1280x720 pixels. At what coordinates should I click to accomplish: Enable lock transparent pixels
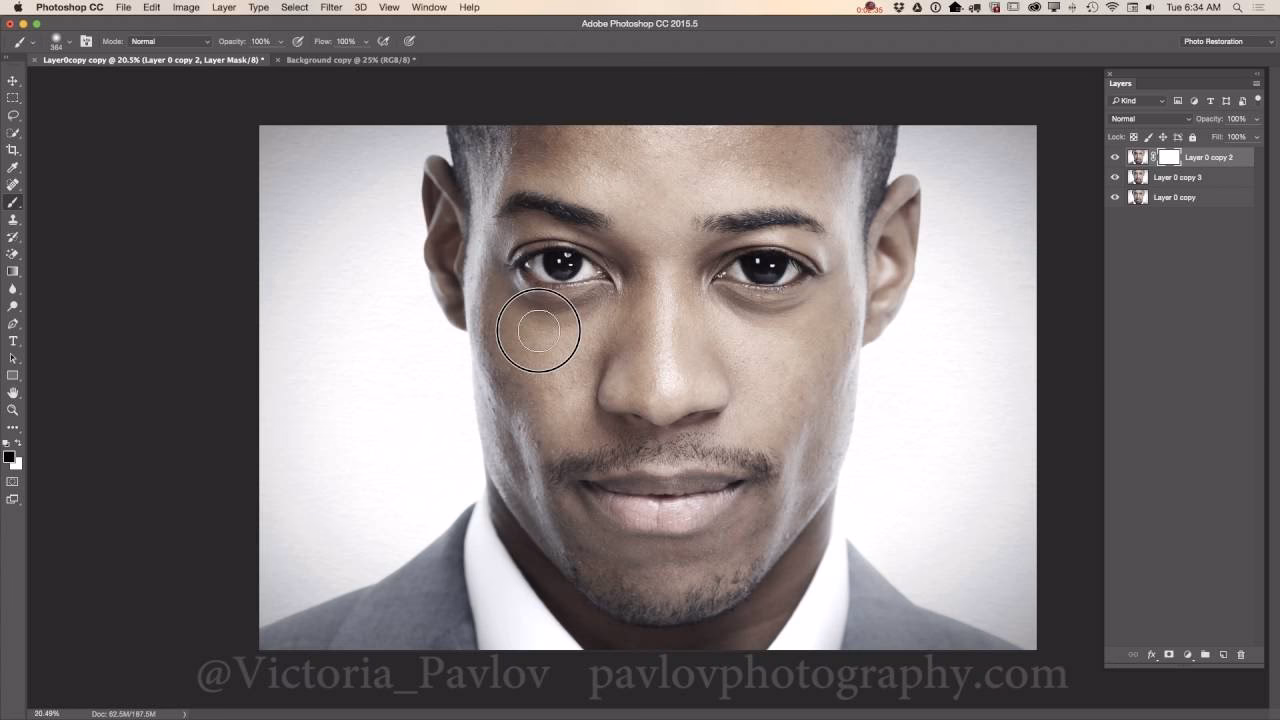(x=1133, y=137)
